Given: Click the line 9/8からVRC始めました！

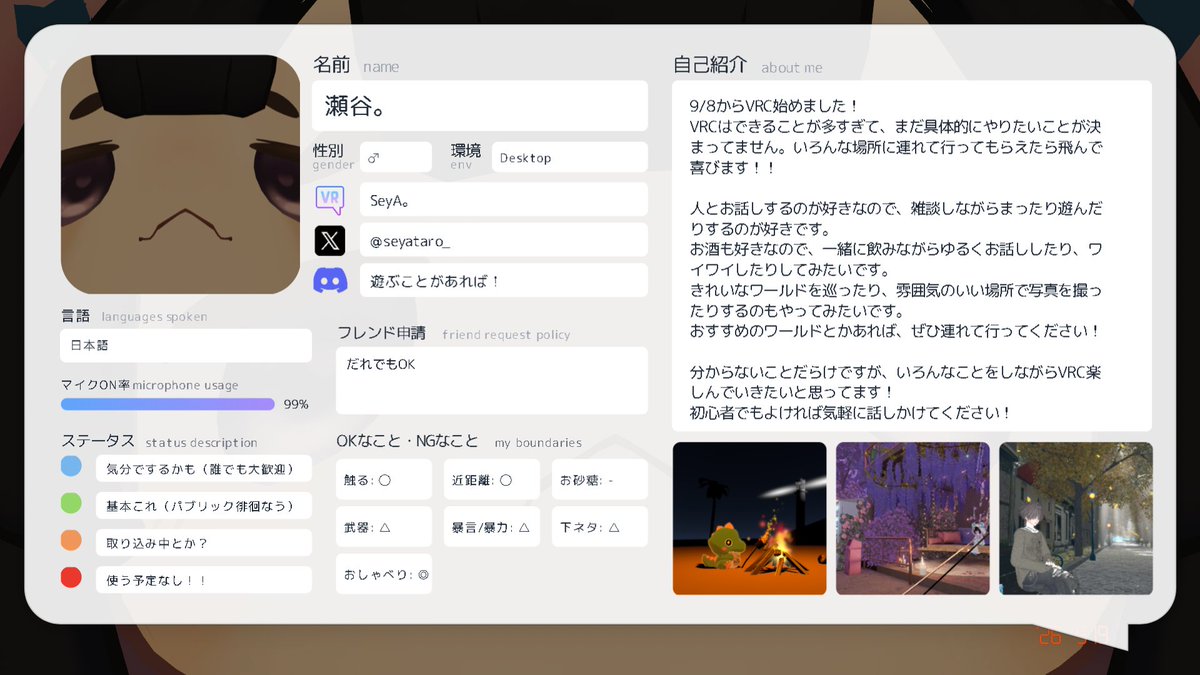Looking at the screenshot, I should [775, 105].
